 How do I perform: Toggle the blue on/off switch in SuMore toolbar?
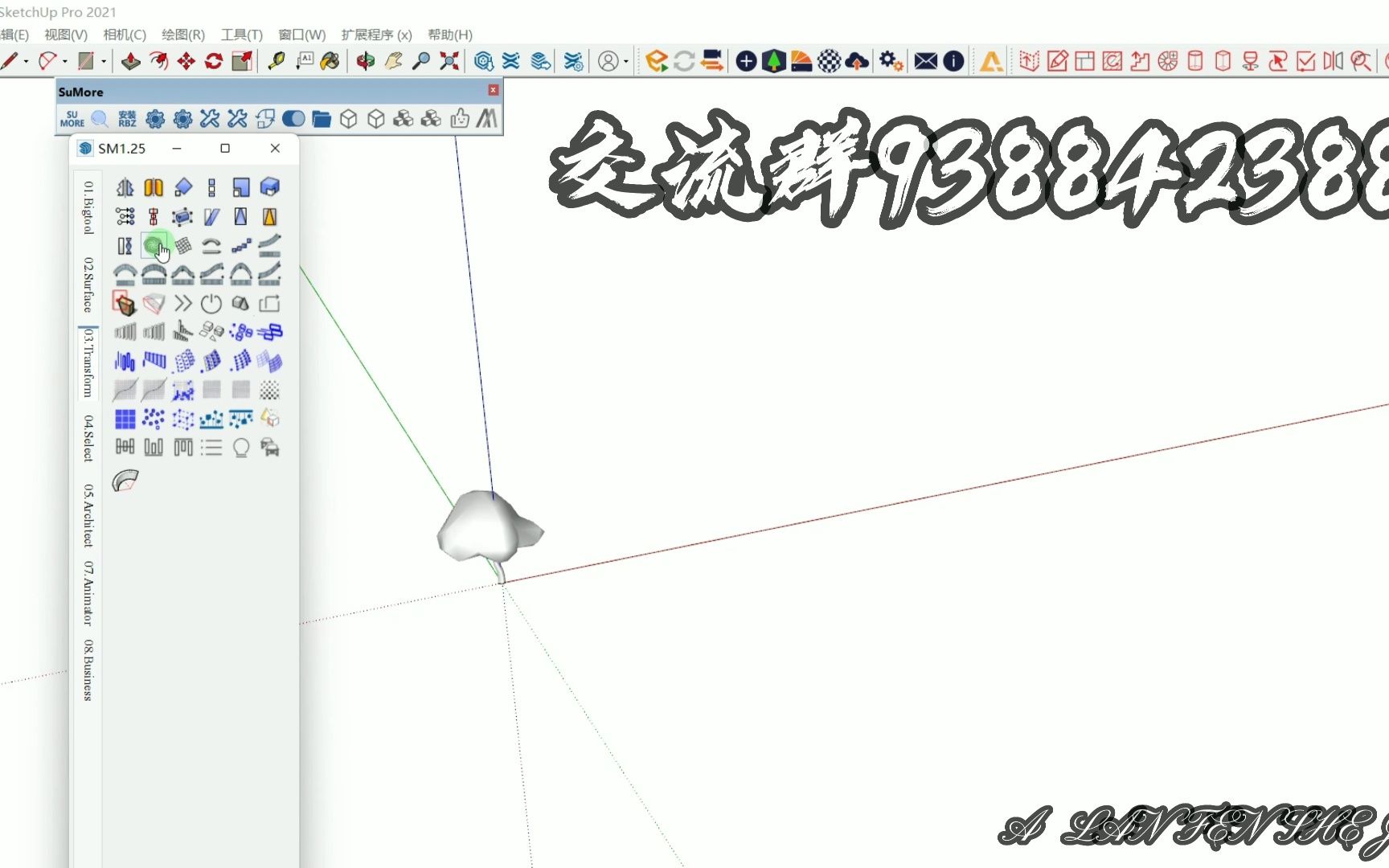pos(294,118)
